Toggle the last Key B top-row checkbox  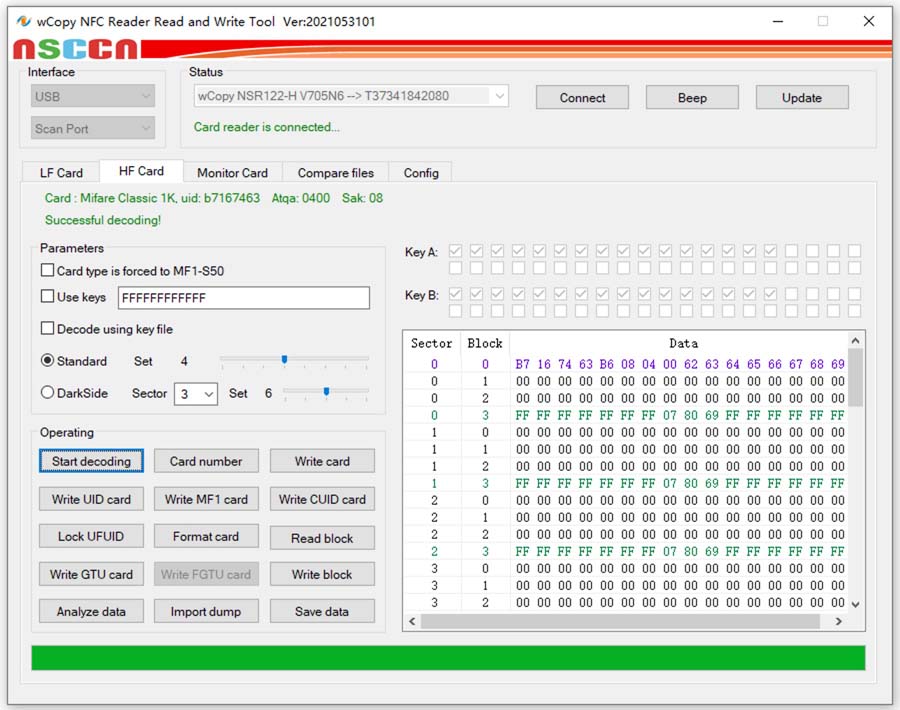click(854, 294)
